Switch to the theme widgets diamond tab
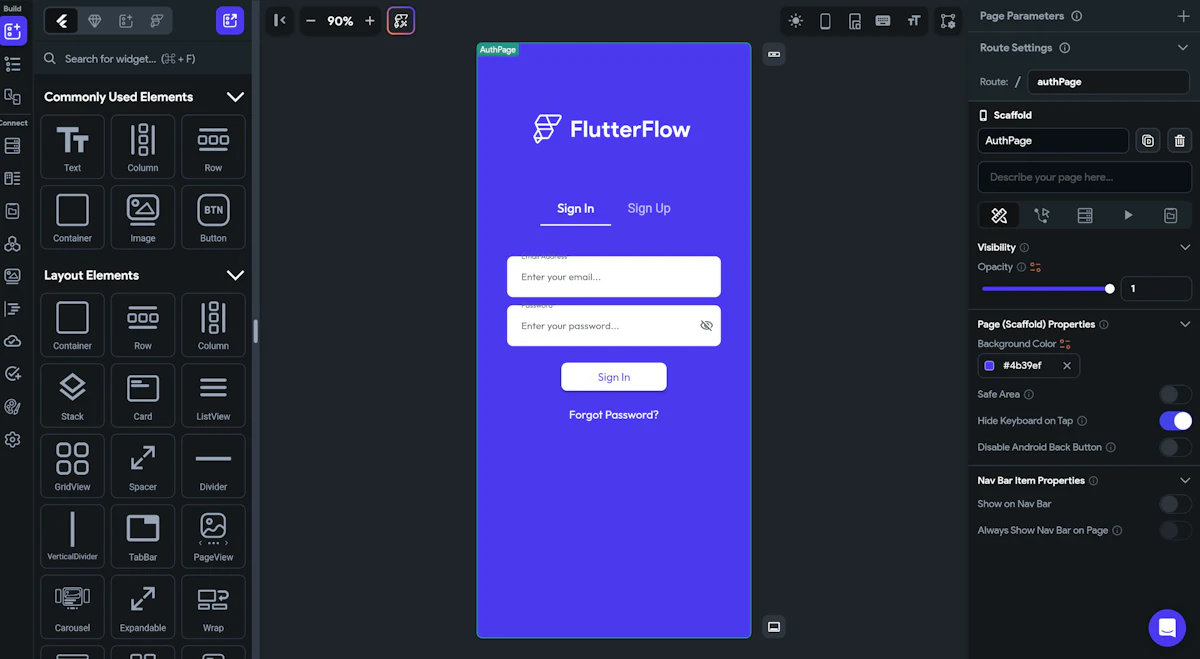 click(x=94, y=21)
